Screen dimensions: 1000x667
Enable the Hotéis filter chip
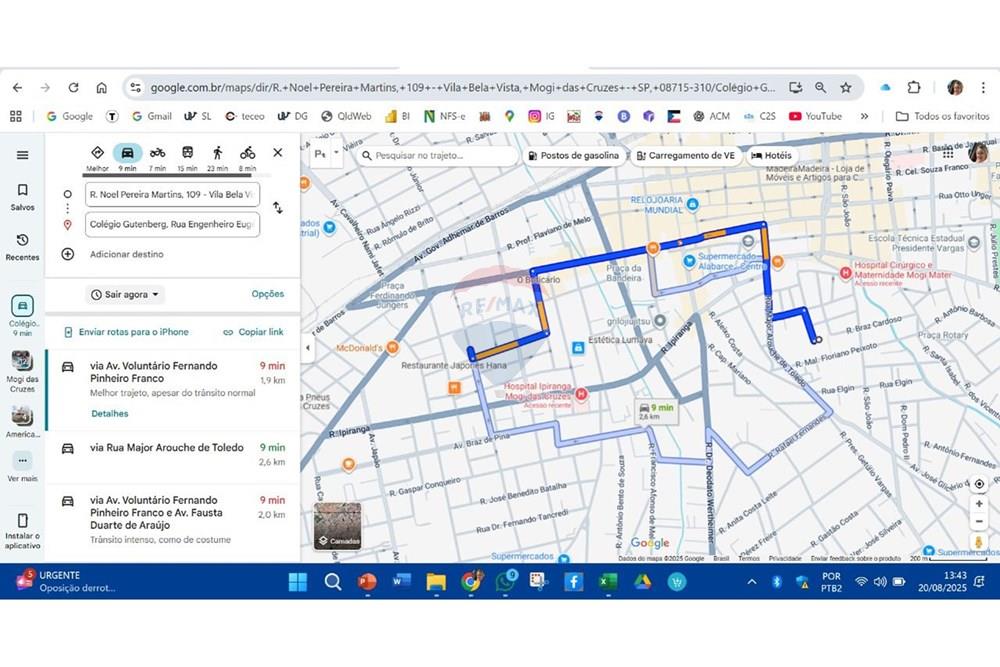771,156
